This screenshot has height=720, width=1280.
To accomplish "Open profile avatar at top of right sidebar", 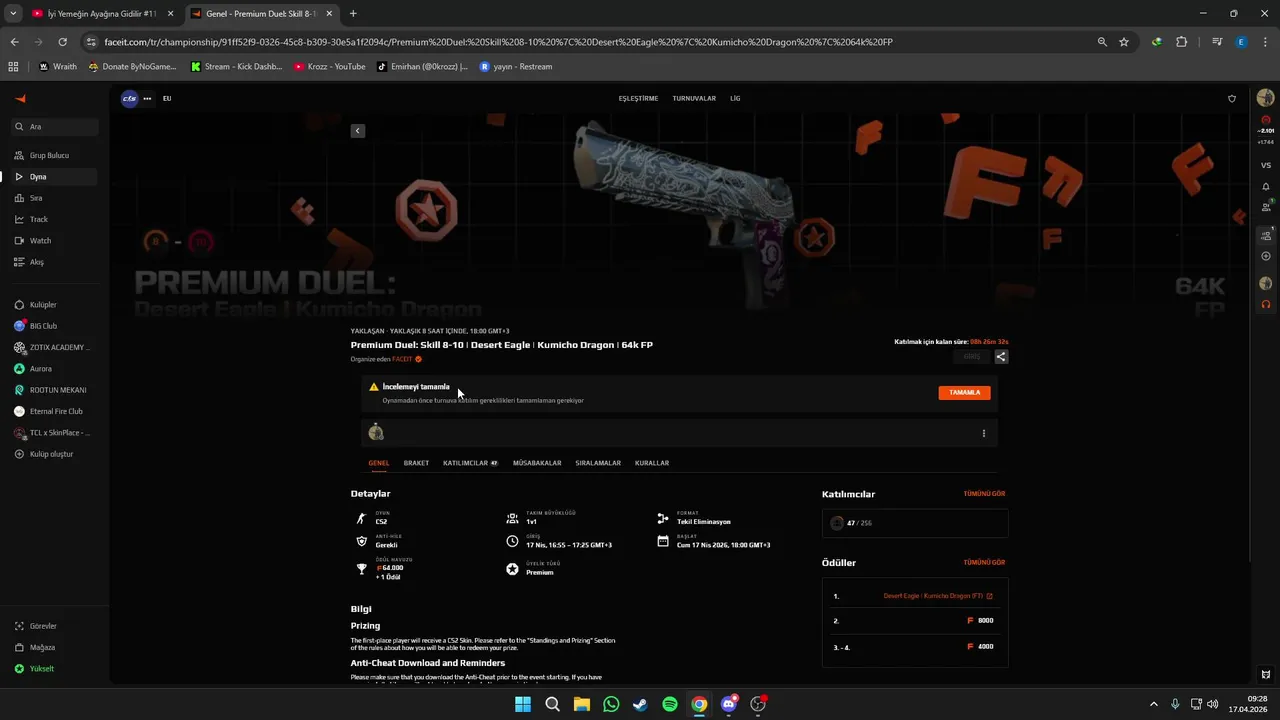I will pos(1266,98).
